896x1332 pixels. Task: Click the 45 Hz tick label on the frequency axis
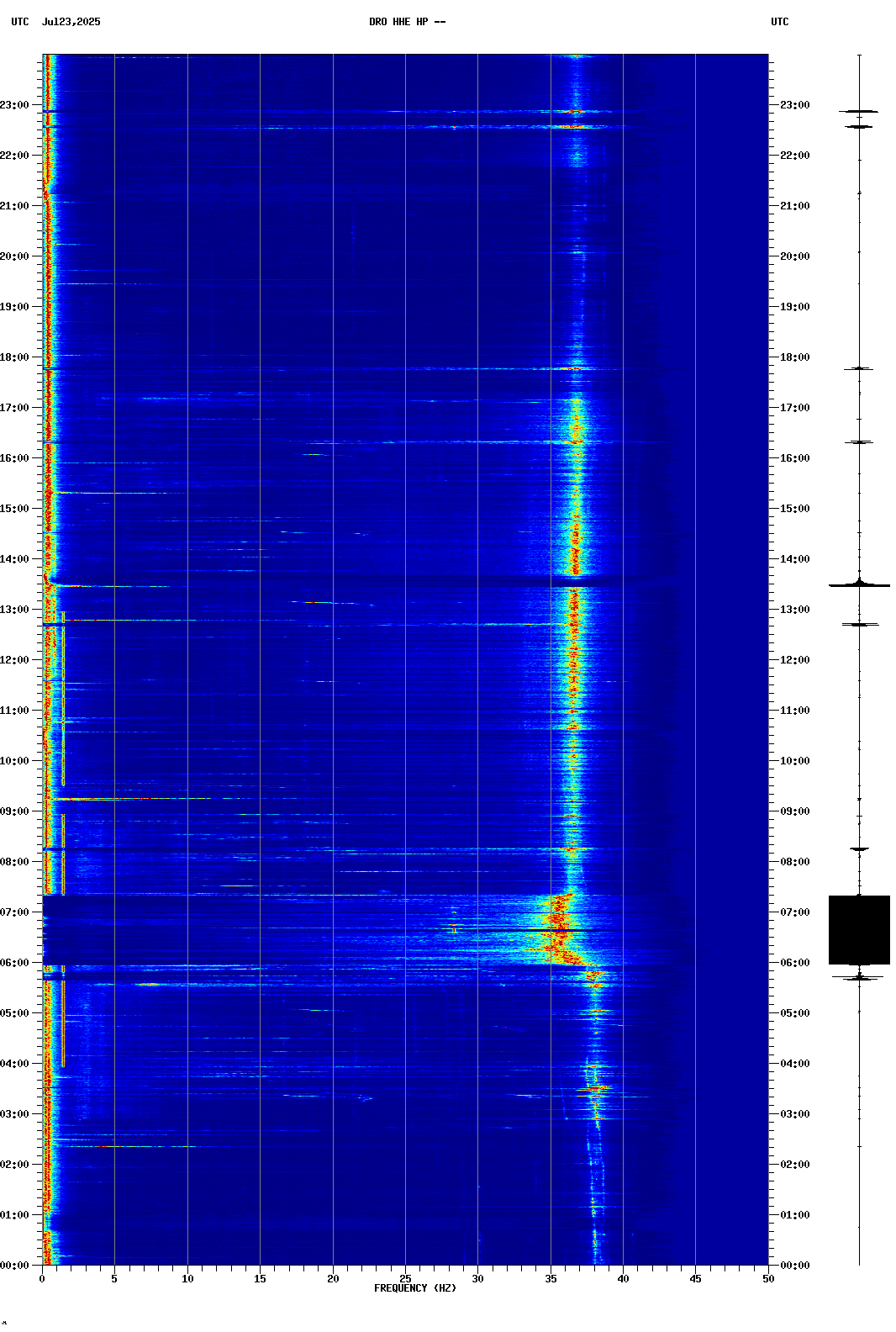(695, 1279)
